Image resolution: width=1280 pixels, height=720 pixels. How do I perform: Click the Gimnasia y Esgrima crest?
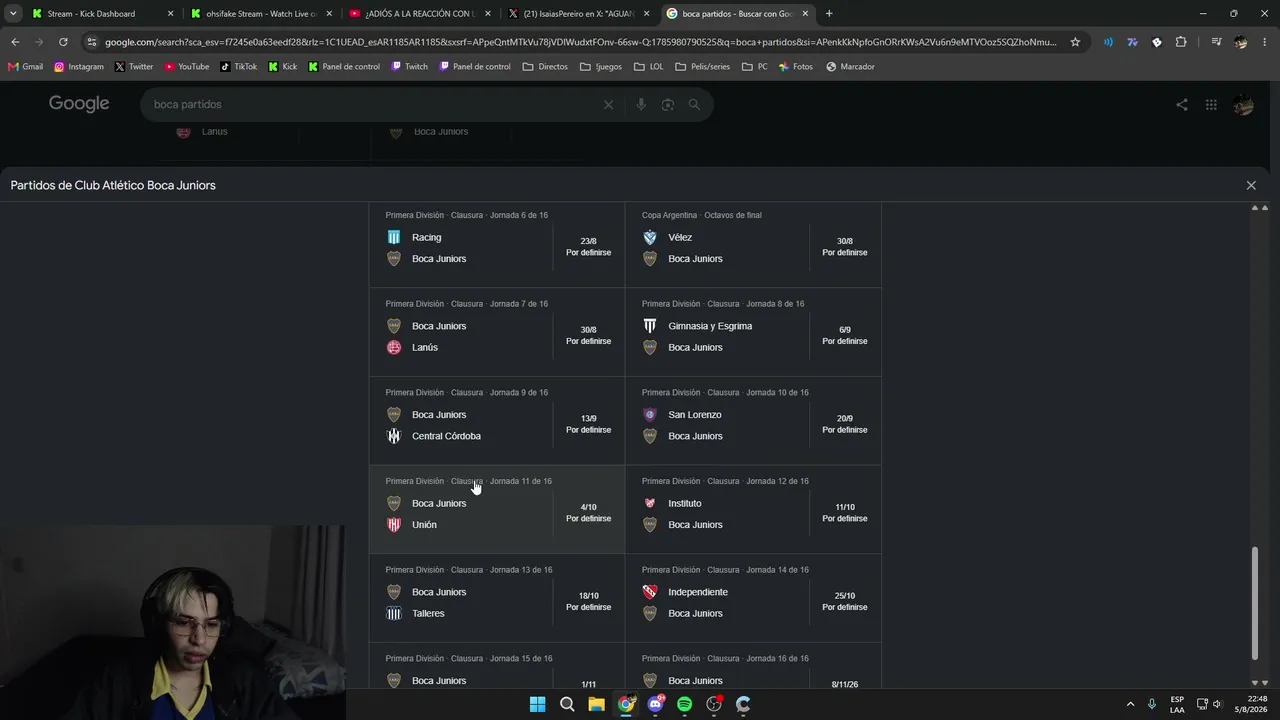(x=650, y=326)
